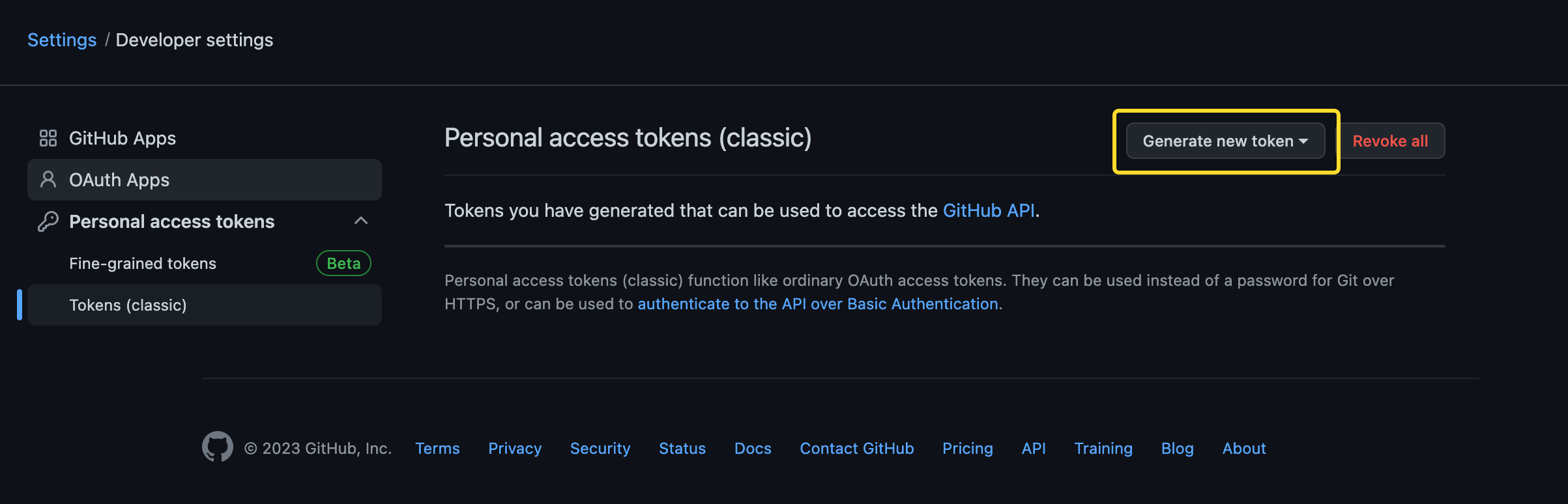Open the Terms footer link
The image size is (1568, 504).
(437, 449)
